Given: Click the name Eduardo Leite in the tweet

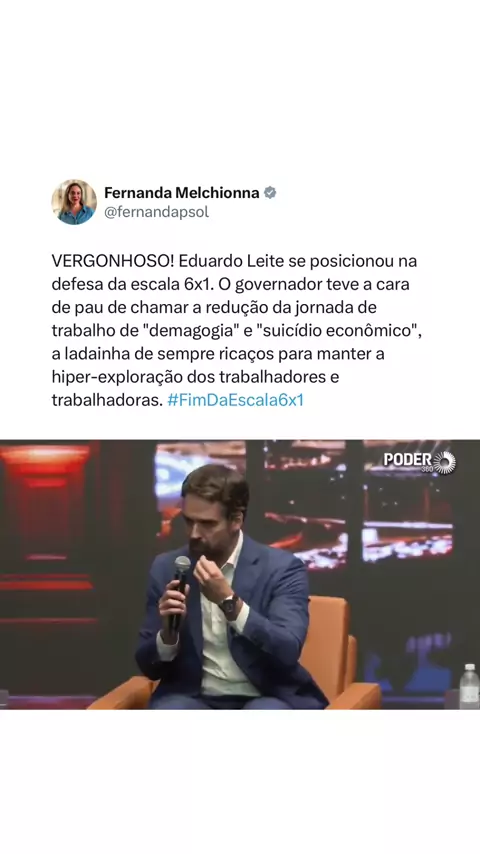Looking at the screenshot, I should pos(231,261).
